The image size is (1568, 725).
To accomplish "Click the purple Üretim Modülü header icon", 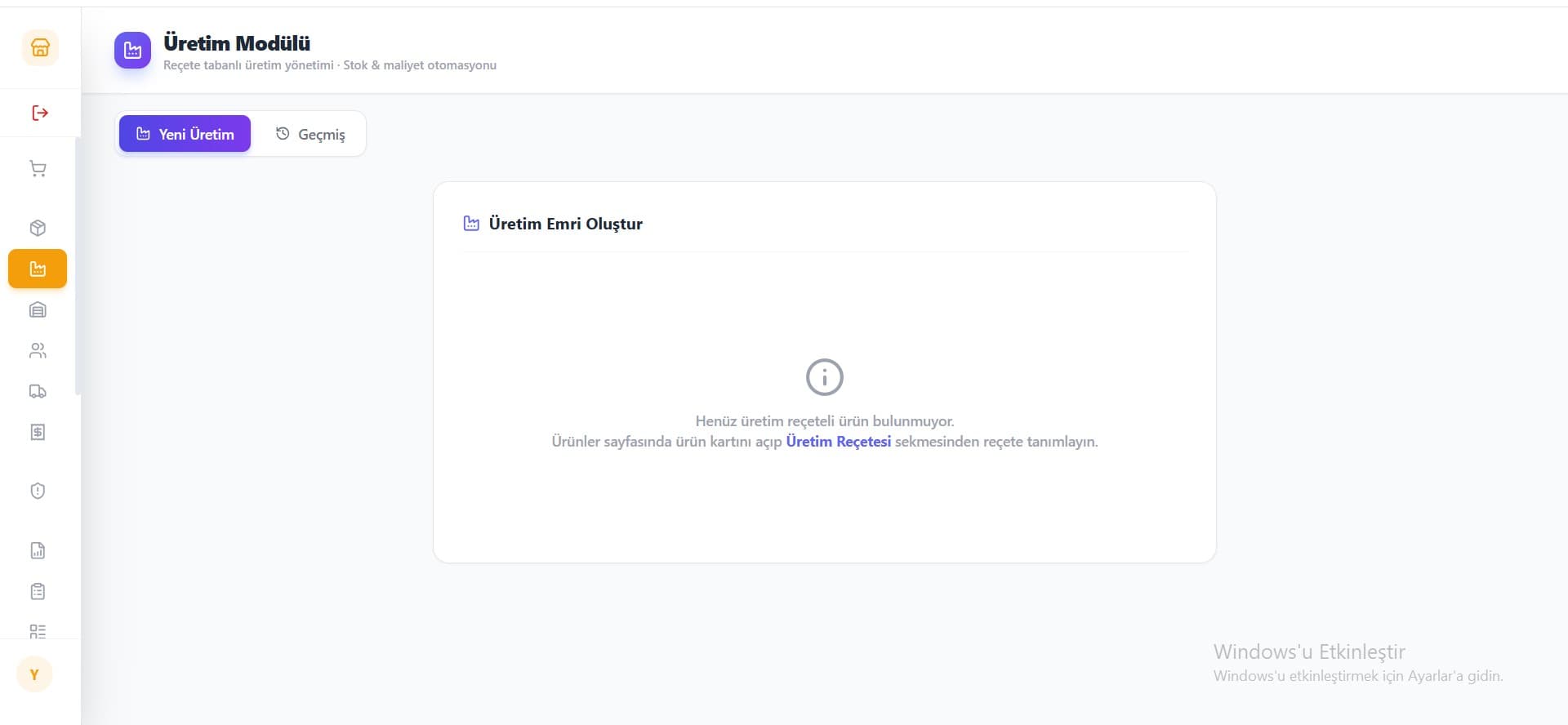I will tap(132, 51).
